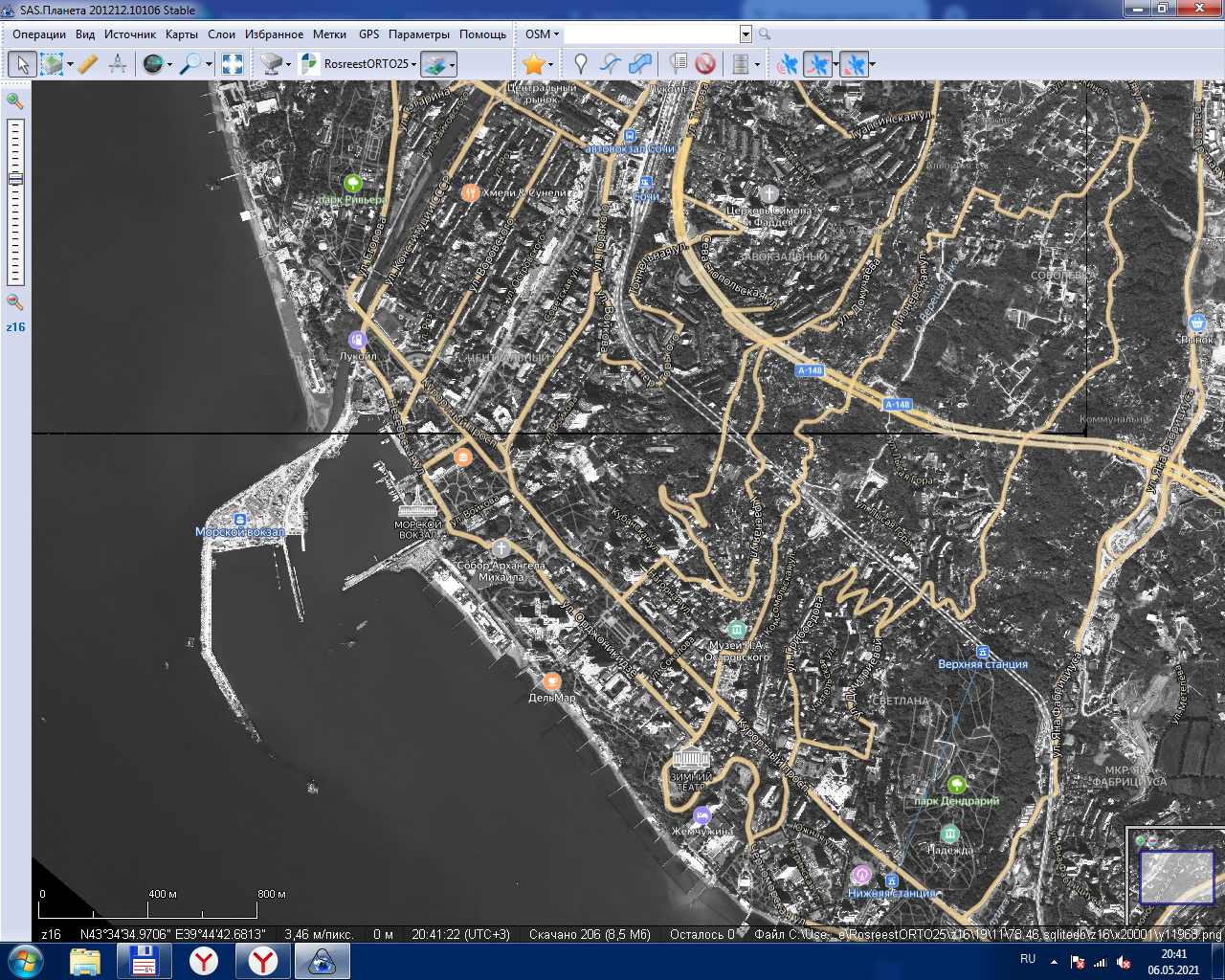Image resolution: width=1225 pixels, height=980 pixels.
Task: Click the search magnifier button
Action: click(764, 34)
